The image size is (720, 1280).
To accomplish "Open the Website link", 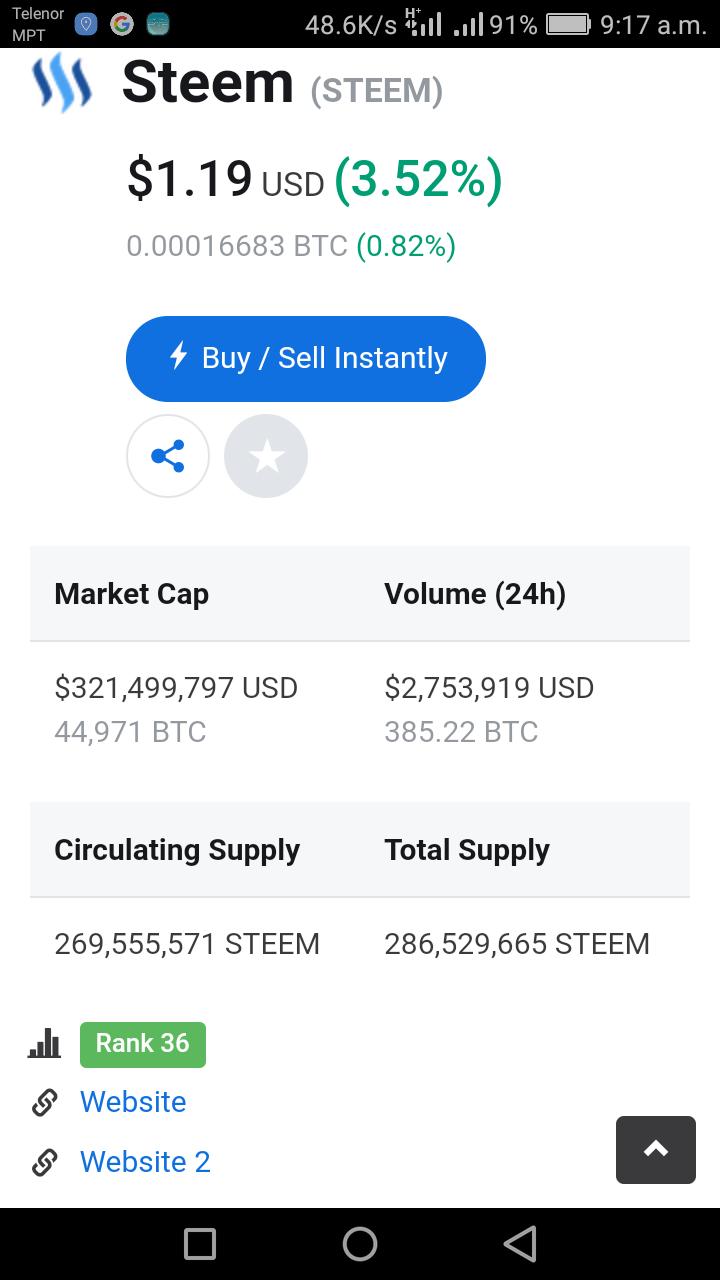I will (x=133, y=1102).
